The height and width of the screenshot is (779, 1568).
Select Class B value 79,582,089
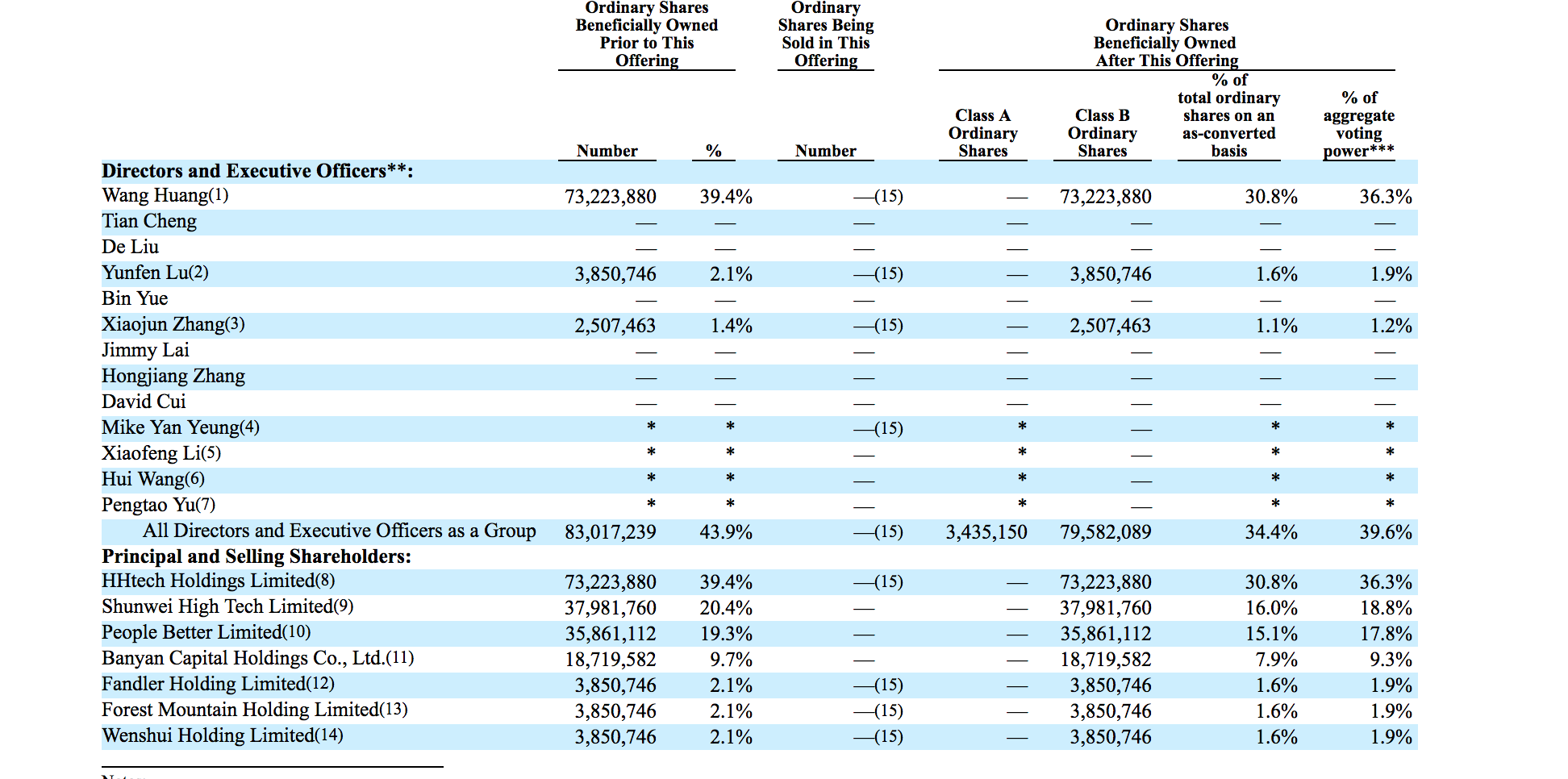(x=1106, y=532)
